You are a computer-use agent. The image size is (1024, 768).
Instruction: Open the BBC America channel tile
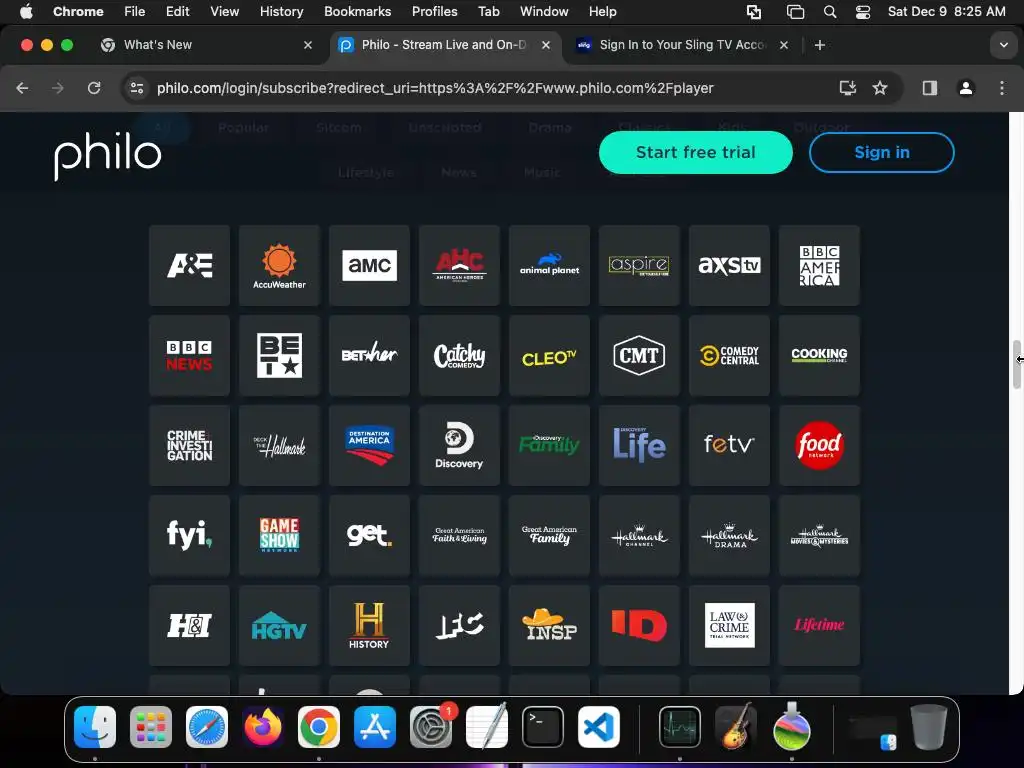pyautogui.click(x=820, y=265)
